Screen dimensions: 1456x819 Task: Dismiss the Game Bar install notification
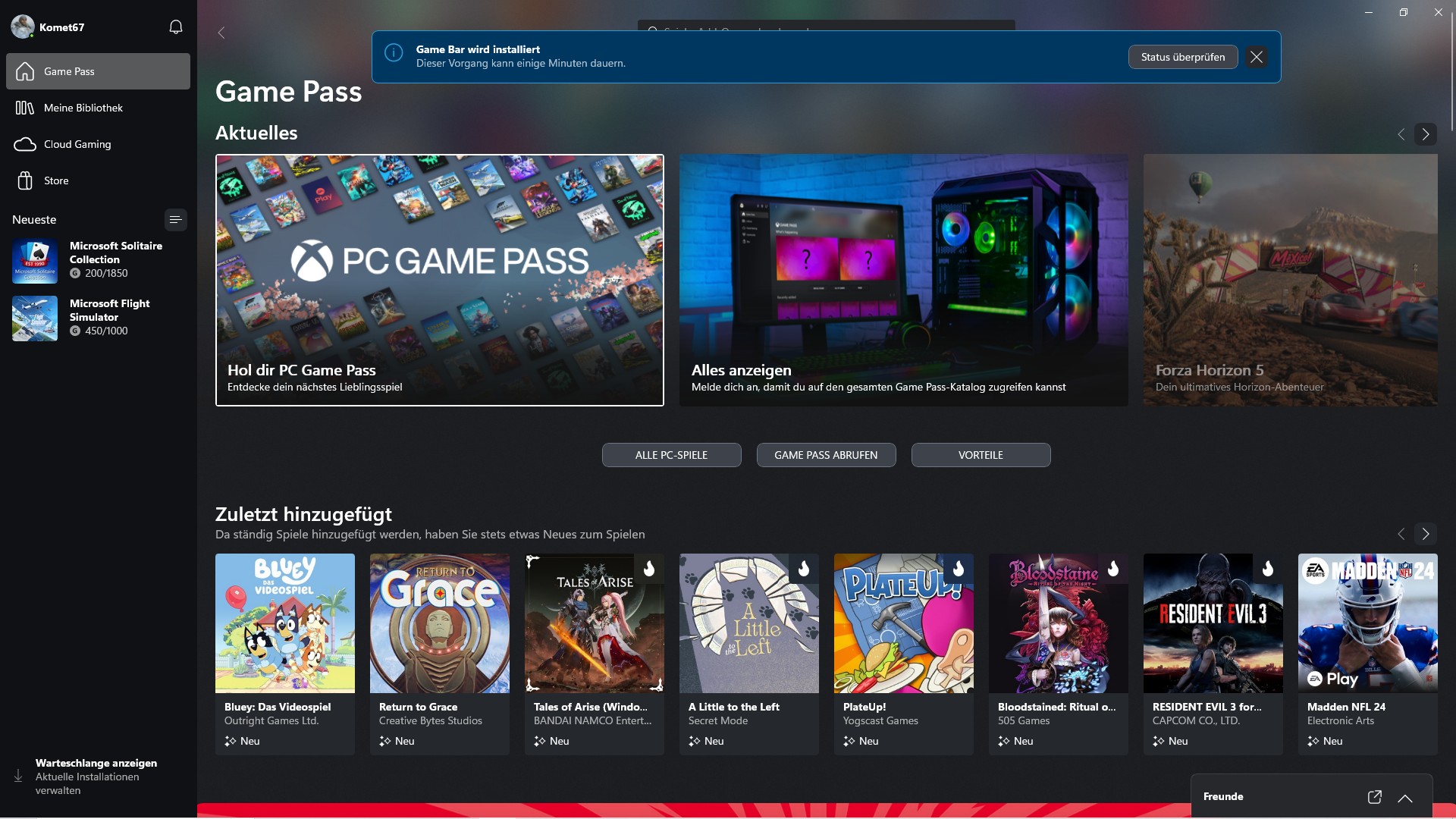click(1257, 57)
